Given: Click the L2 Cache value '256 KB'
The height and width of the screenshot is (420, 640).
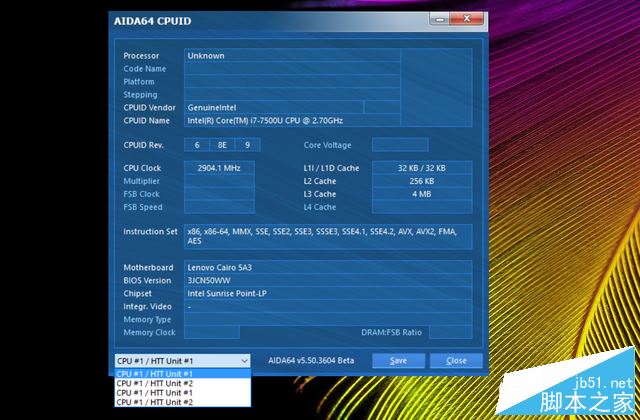Looking at the screenshot, I should [422, 181].
